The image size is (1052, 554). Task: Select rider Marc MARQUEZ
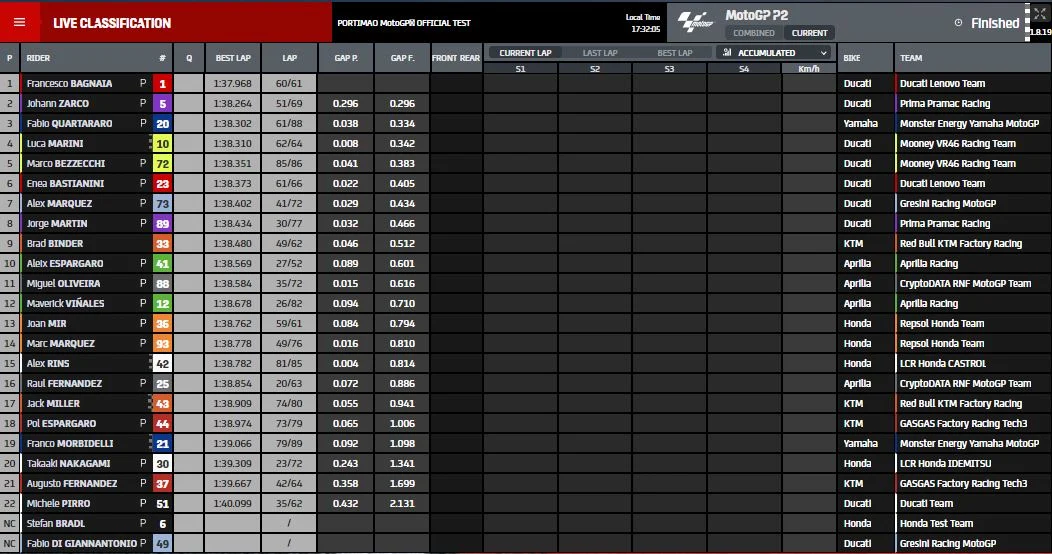point(60,344)
